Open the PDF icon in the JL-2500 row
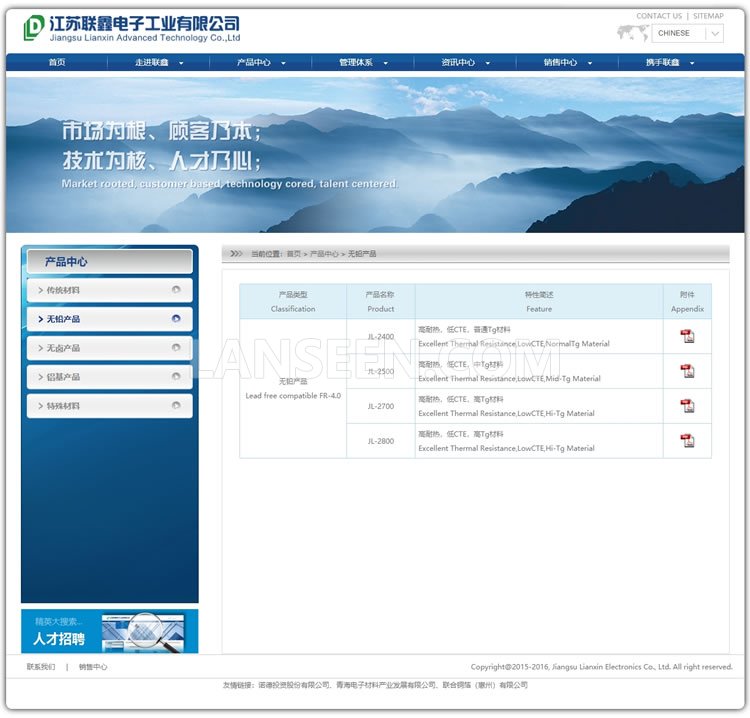 pos(687,371)
